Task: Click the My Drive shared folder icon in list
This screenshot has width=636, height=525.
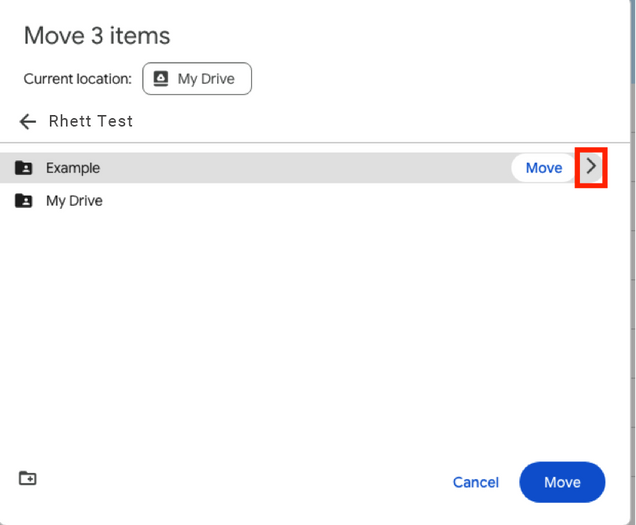Action: tap(24, 200)
